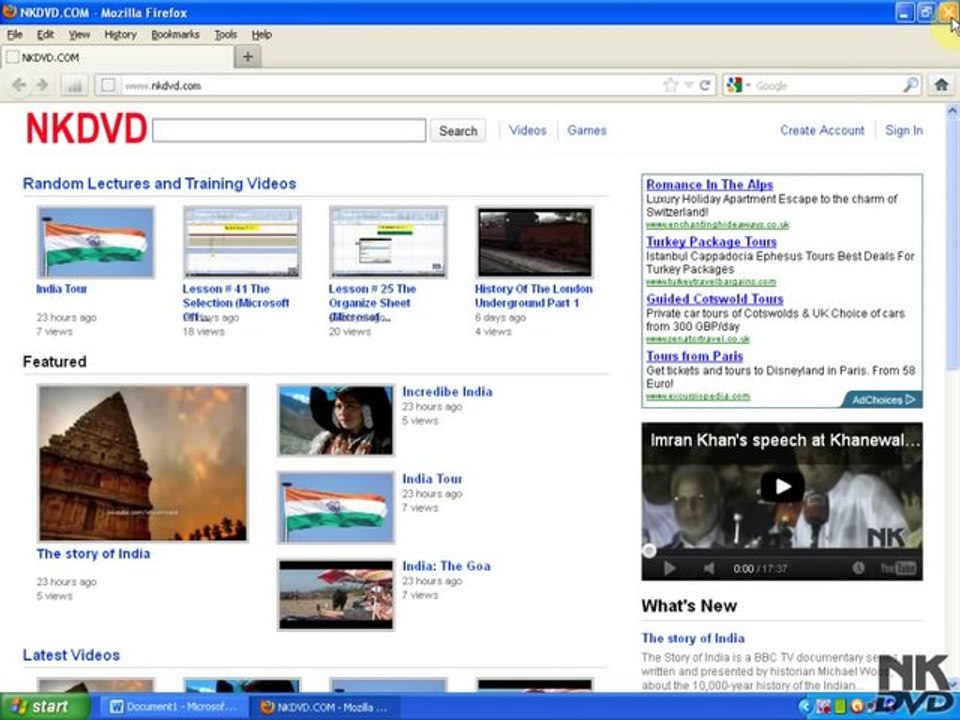This screenshot has width=960, height=720.
Task: Click page scrollbar up arrow
Action: (x=953, y=111)
